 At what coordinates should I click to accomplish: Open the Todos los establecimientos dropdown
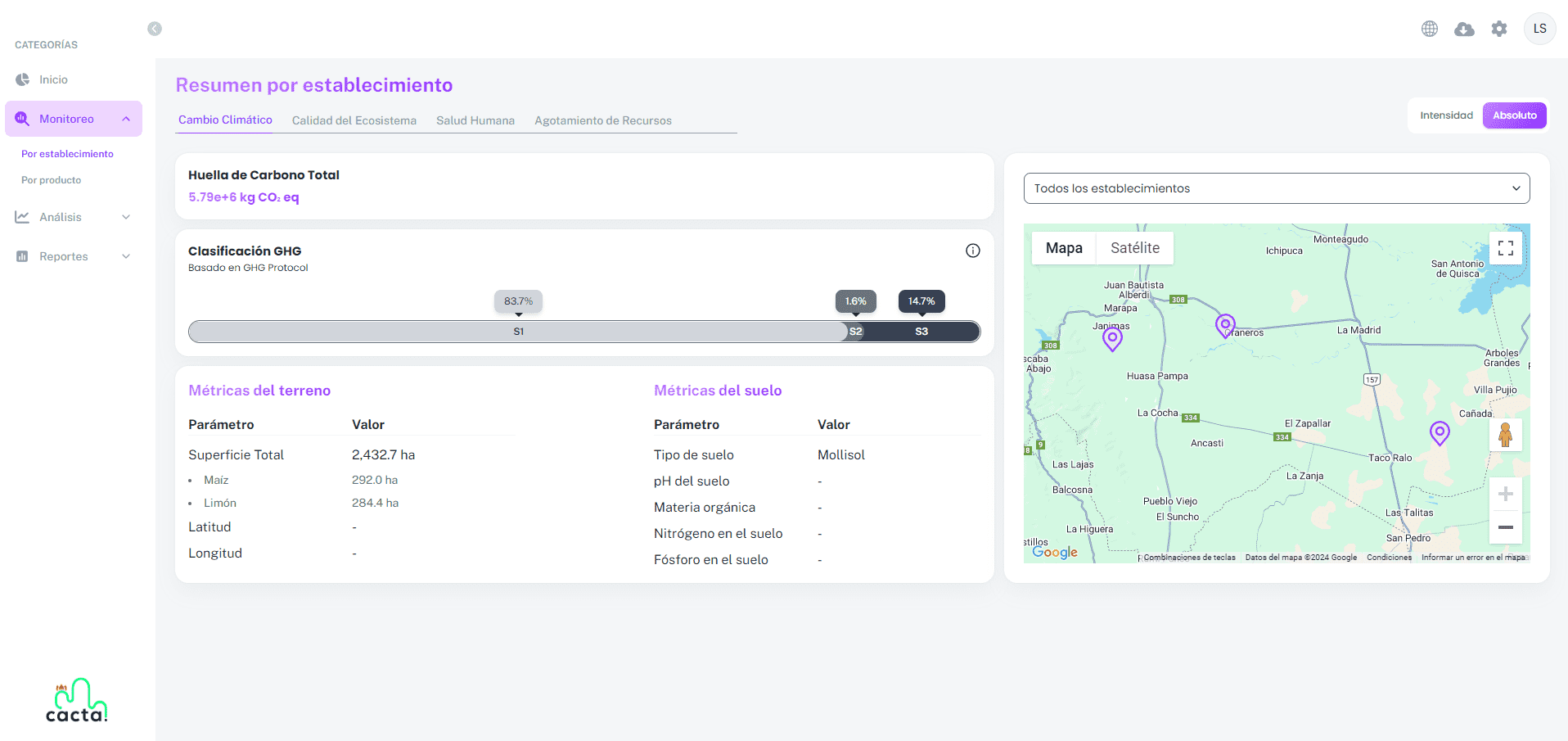click(1276, 188)
